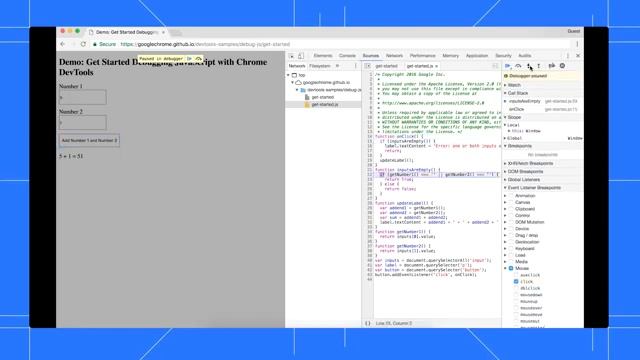Reload the page with the refresh icon
Viewport: 640px width, 360px height.
[x=83, y=44]
